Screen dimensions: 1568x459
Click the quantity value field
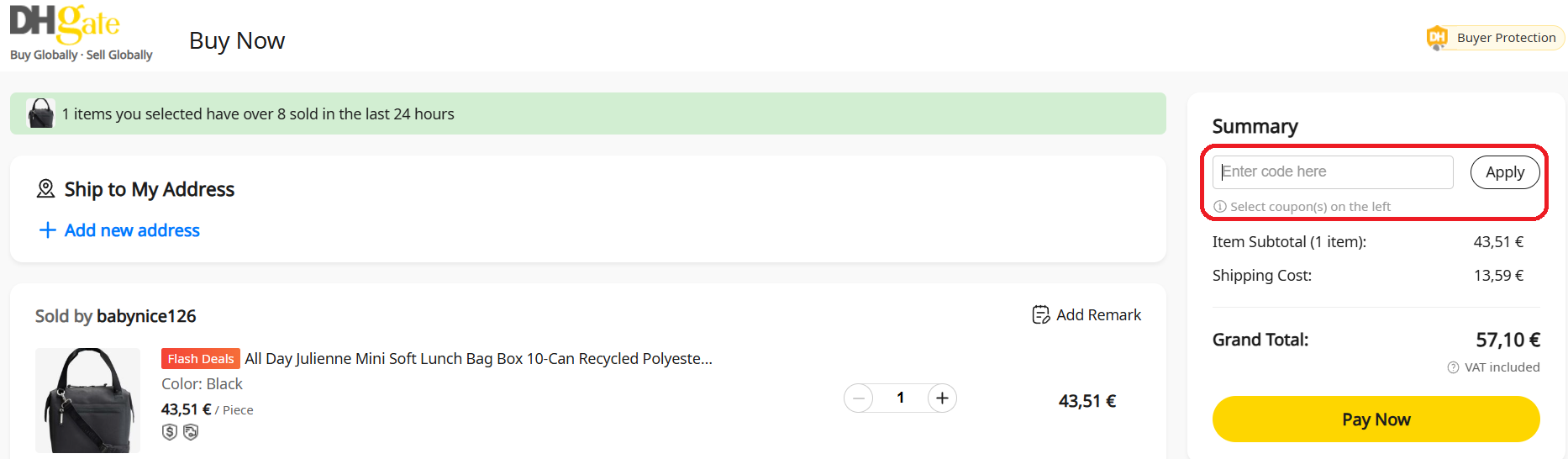(x=900, y=398)
